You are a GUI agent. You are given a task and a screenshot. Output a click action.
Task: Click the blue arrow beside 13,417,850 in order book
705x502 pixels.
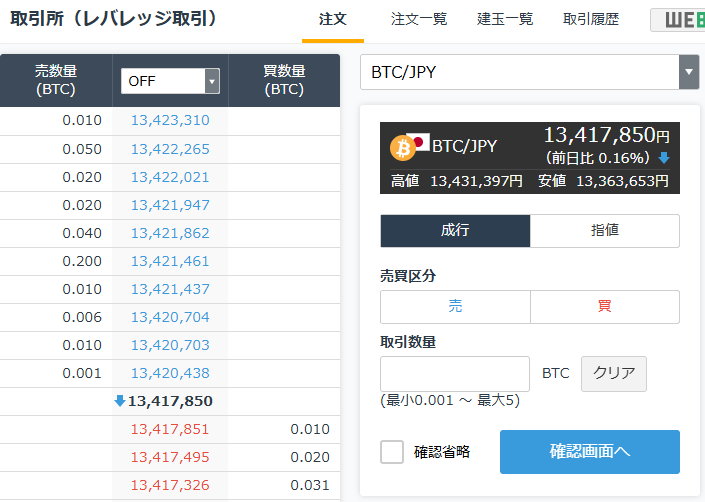120,400
